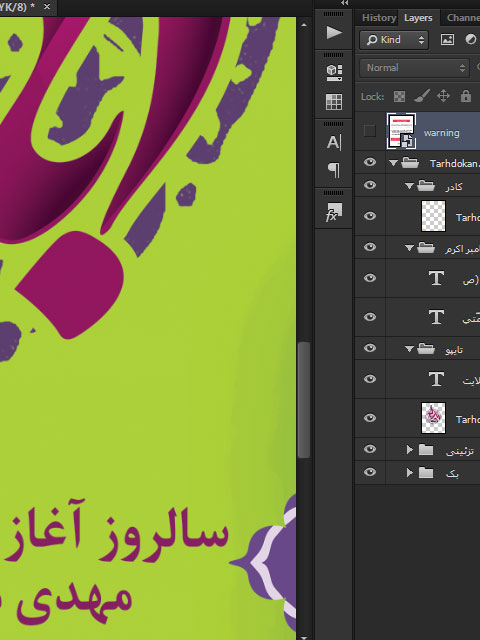Image resolution: width=480 pixels, height=640 pixels.
Task: Select the تزئینی group name
Action: 460,451
